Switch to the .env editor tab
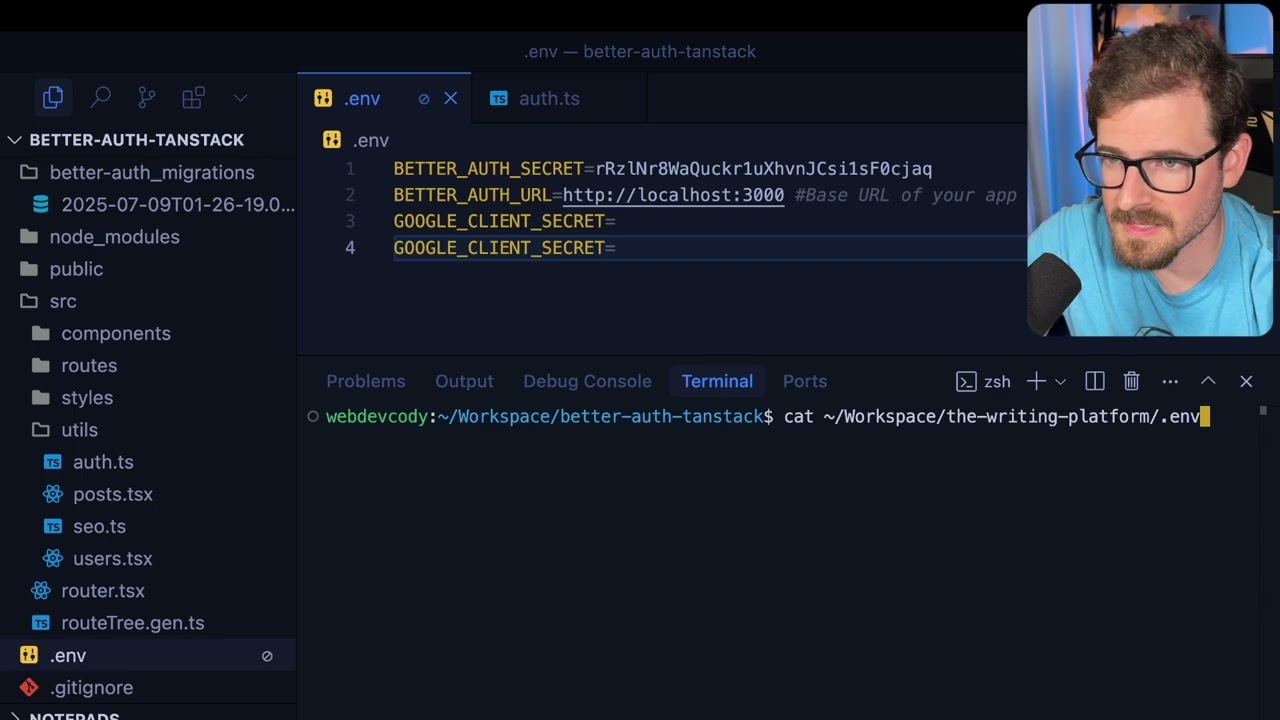This screenshot has height=720, width=1280. 384,98
